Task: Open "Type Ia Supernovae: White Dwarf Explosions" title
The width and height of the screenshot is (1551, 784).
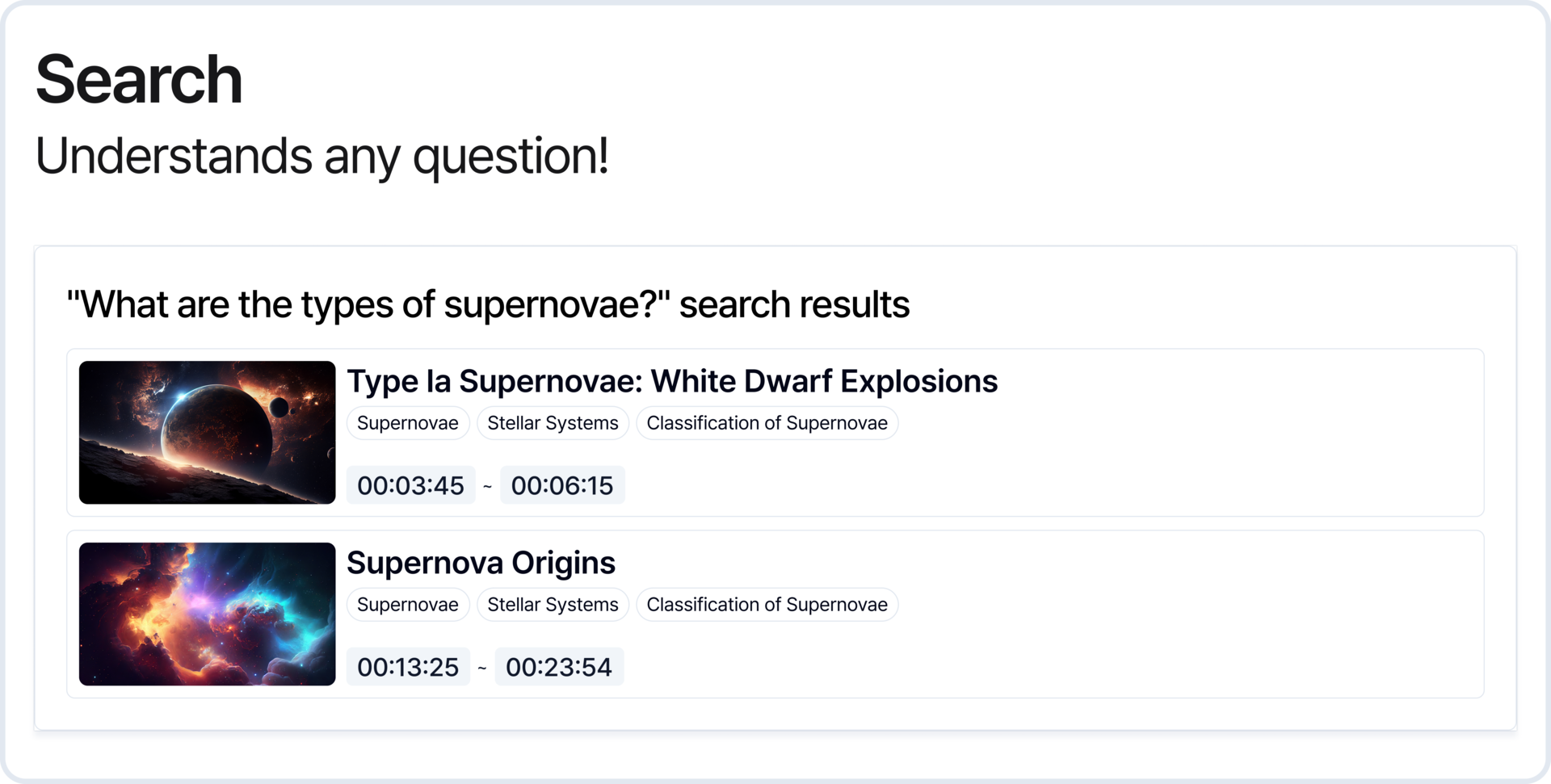Action: 672,381
